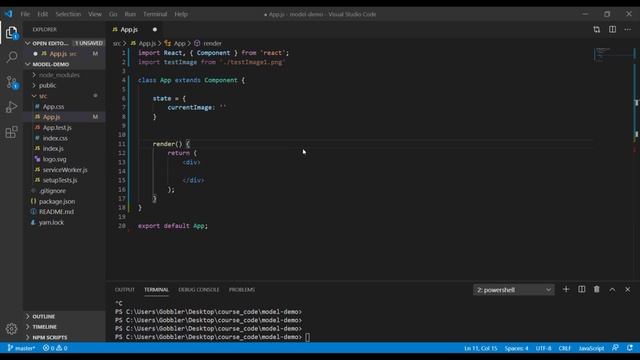Viewport: 640px width, 360px height.
Task: Open serviceWorker.js in the file tree
Action: [65, 170]
